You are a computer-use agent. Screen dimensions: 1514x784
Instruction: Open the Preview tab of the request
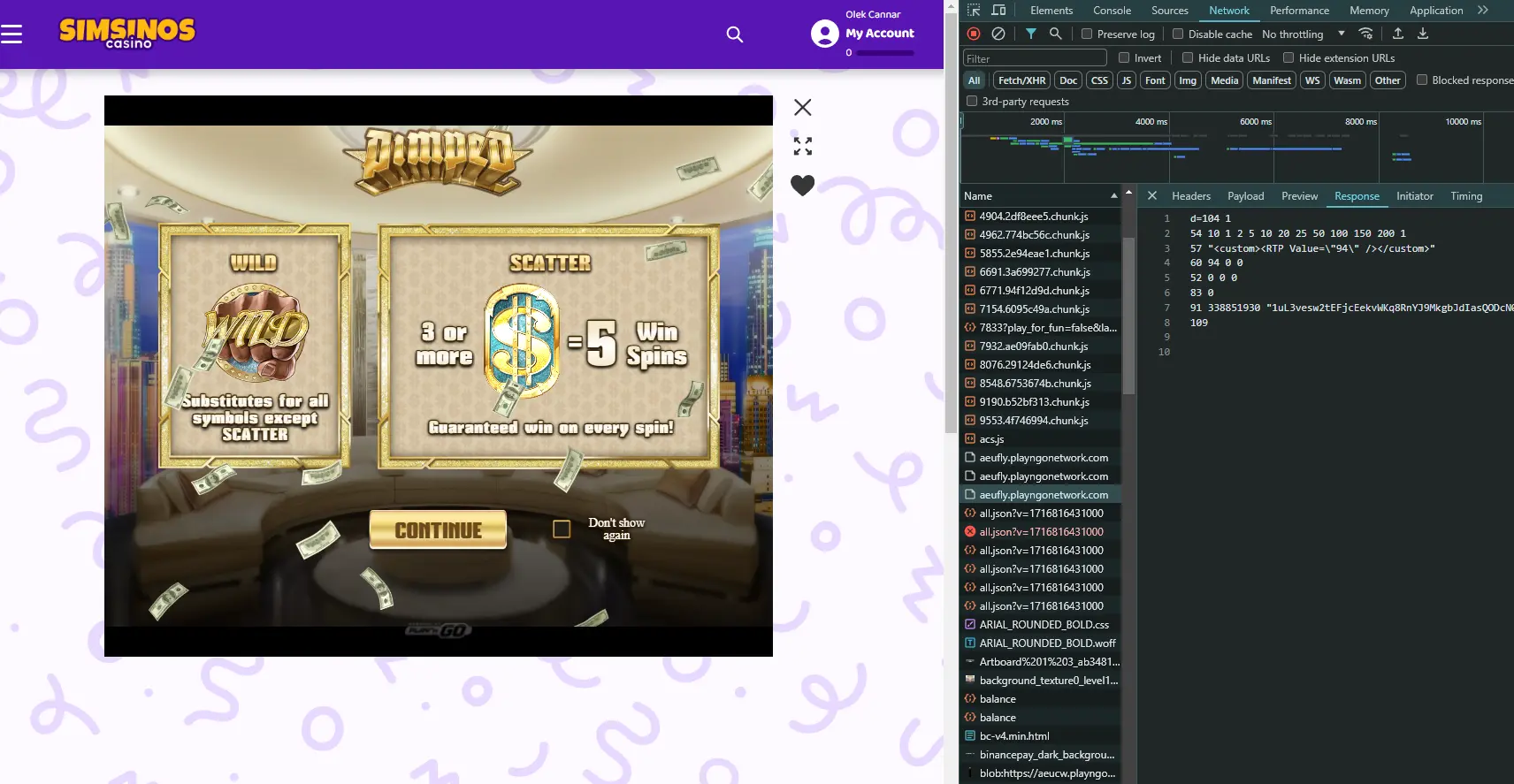tap(1299, 196)
